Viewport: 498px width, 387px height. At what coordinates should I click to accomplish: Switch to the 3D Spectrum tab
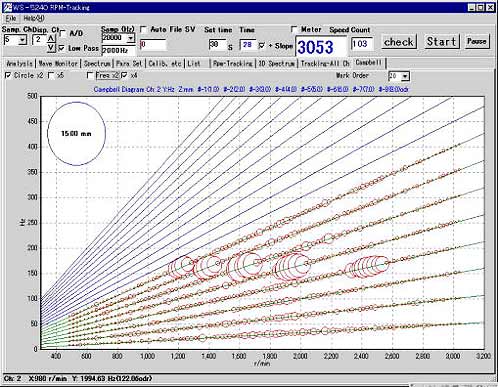[277, 63]
